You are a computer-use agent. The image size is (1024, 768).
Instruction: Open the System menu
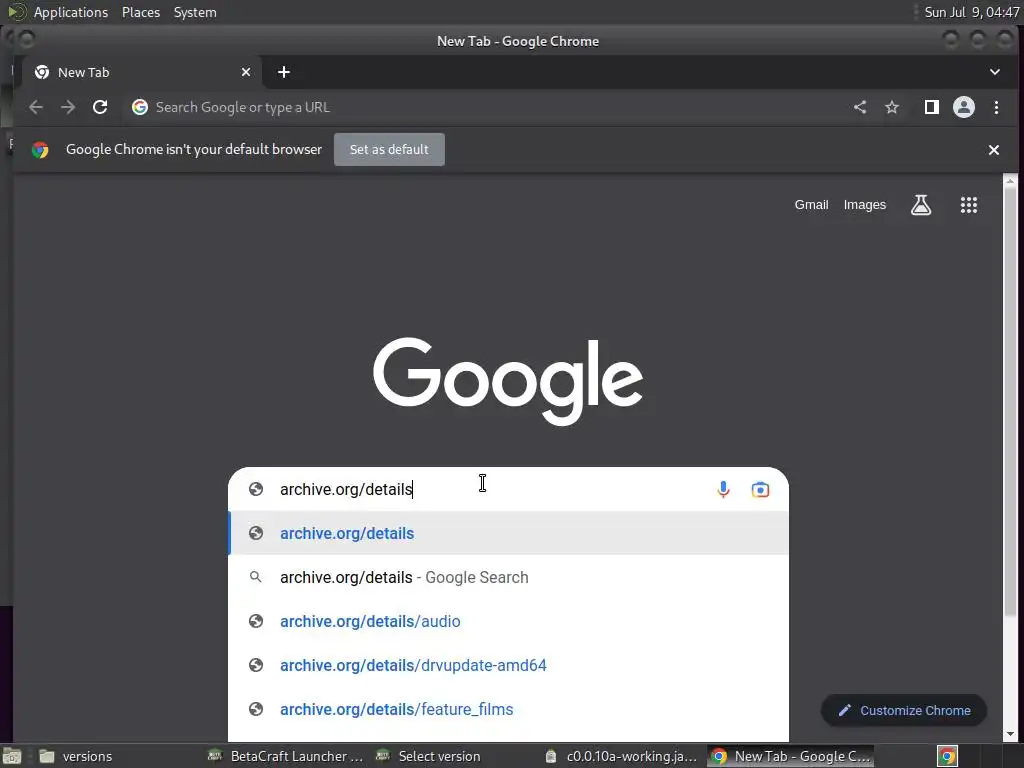tap(195, 12)
